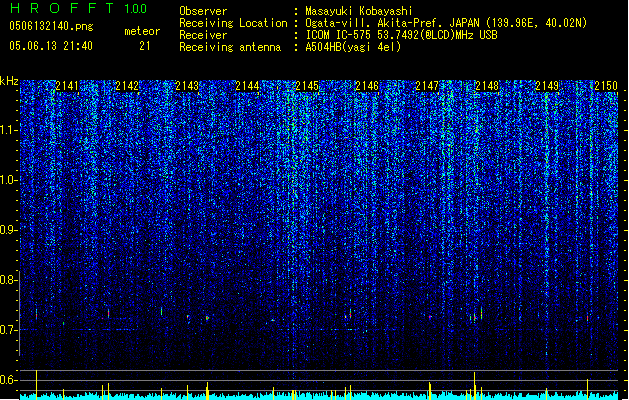The image size is (629, 400).
Task: Click the 'meteor' label
Action: (142, 31)
